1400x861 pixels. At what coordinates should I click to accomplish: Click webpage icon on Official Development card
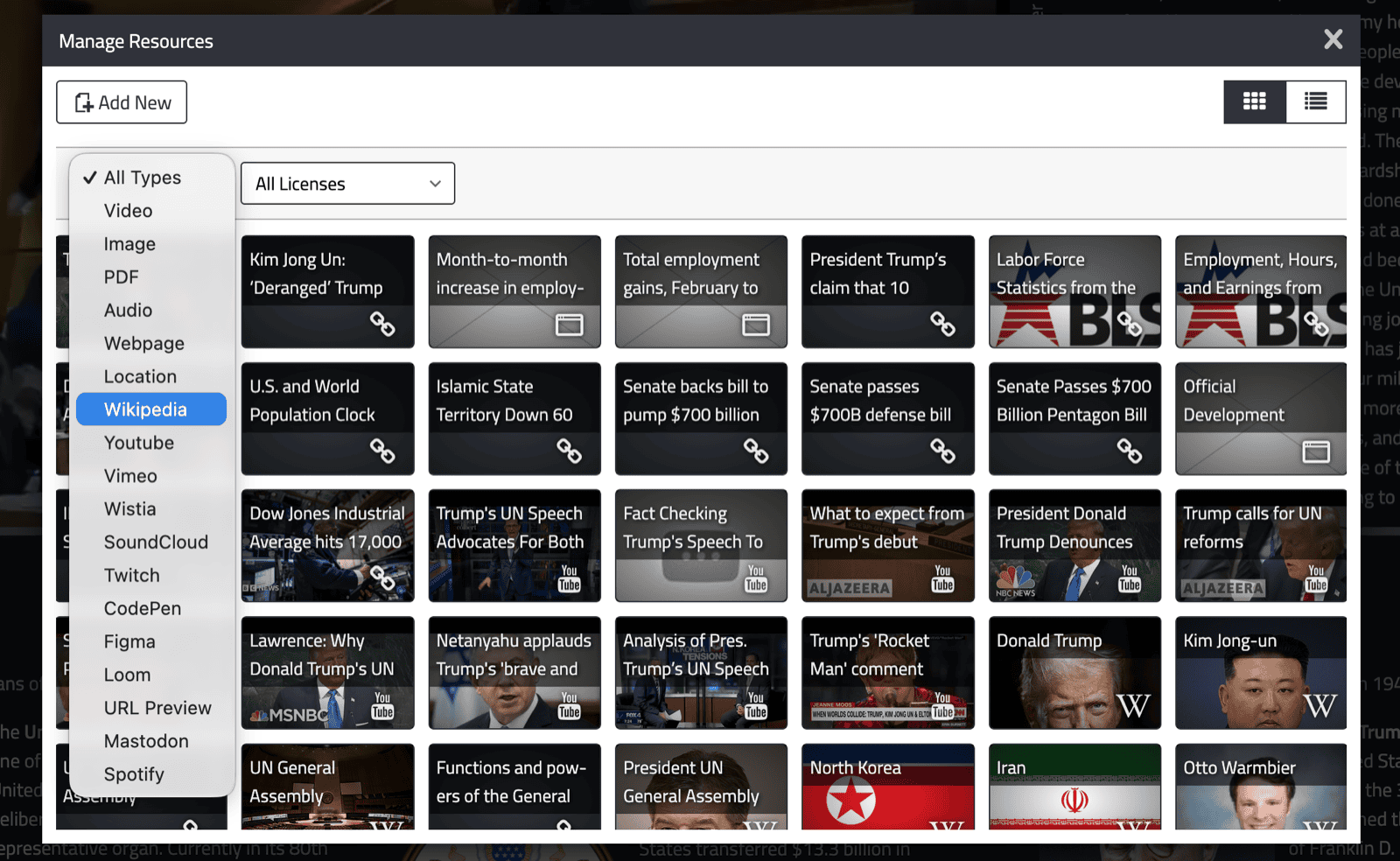coord(1316,451)
